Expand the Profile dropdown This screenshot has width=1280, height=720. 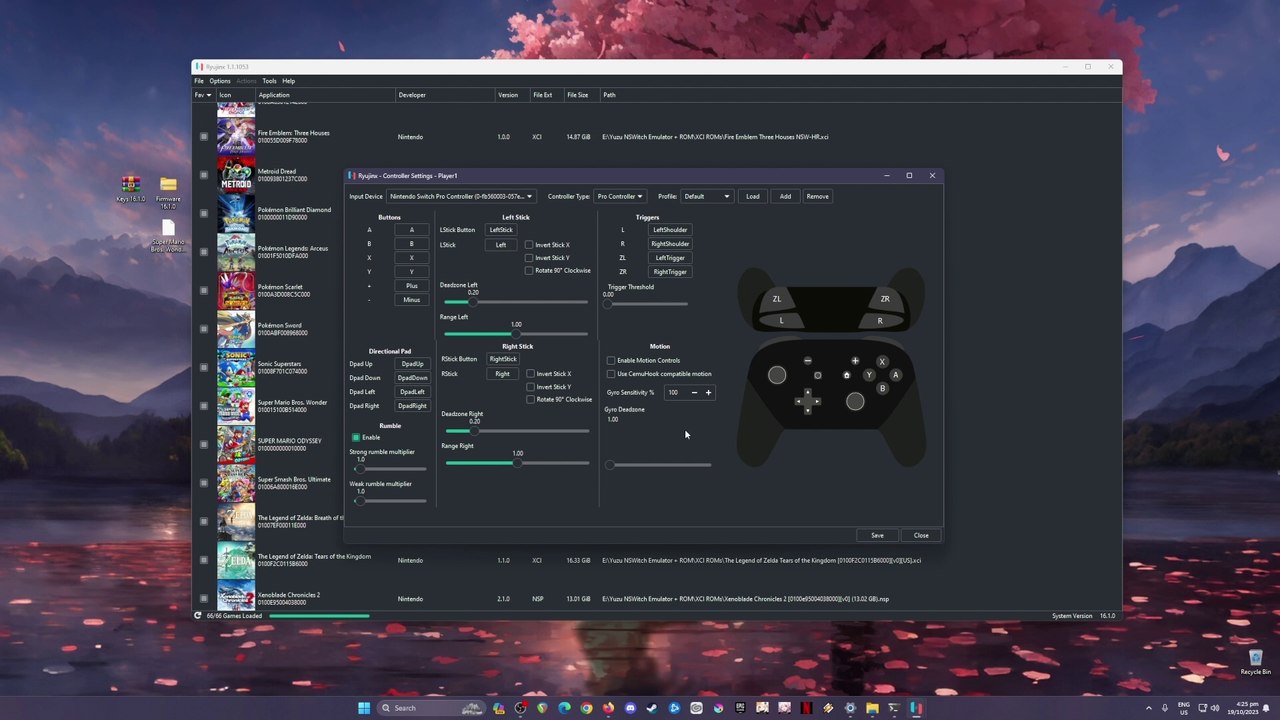[x=707, y=196]
